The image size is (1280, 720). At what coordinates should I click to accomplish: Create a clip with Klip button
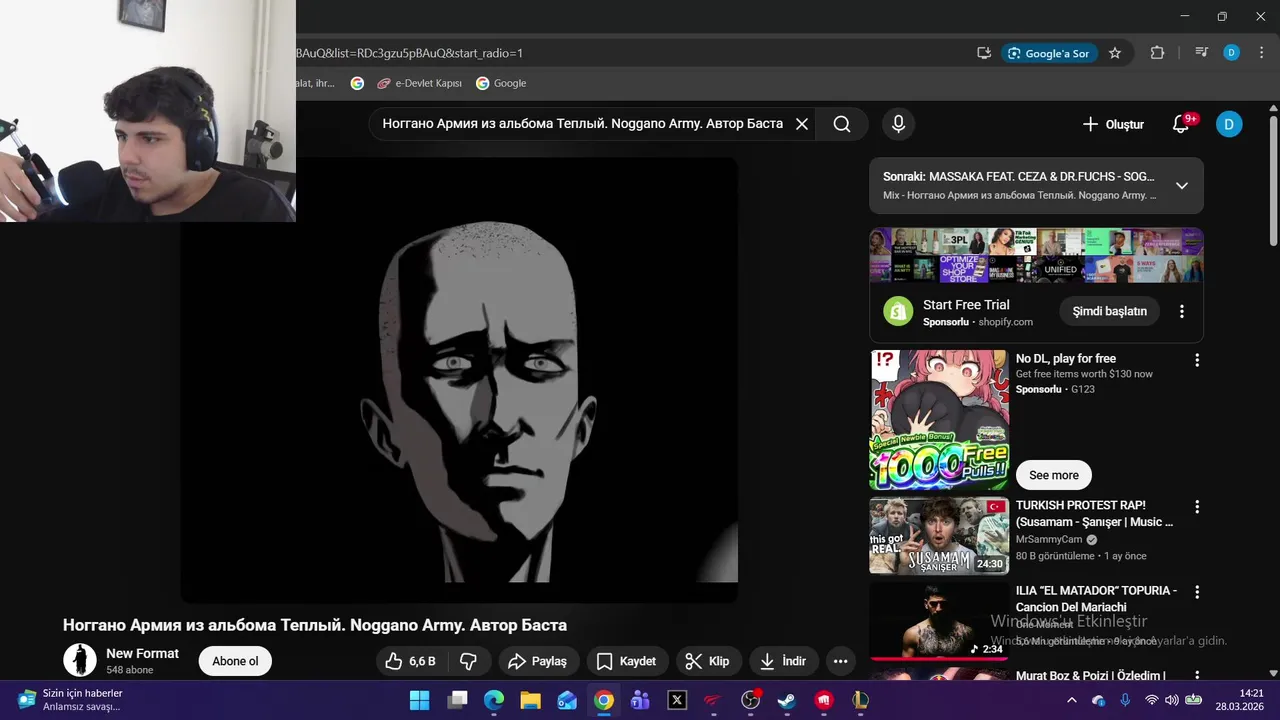[x=707, y=661]
